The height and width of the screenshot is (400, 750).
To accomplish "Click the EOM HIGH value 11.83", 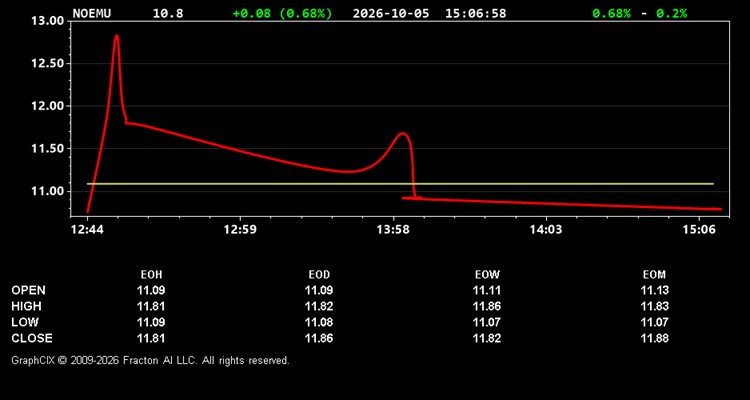I will tap(655, 306).
